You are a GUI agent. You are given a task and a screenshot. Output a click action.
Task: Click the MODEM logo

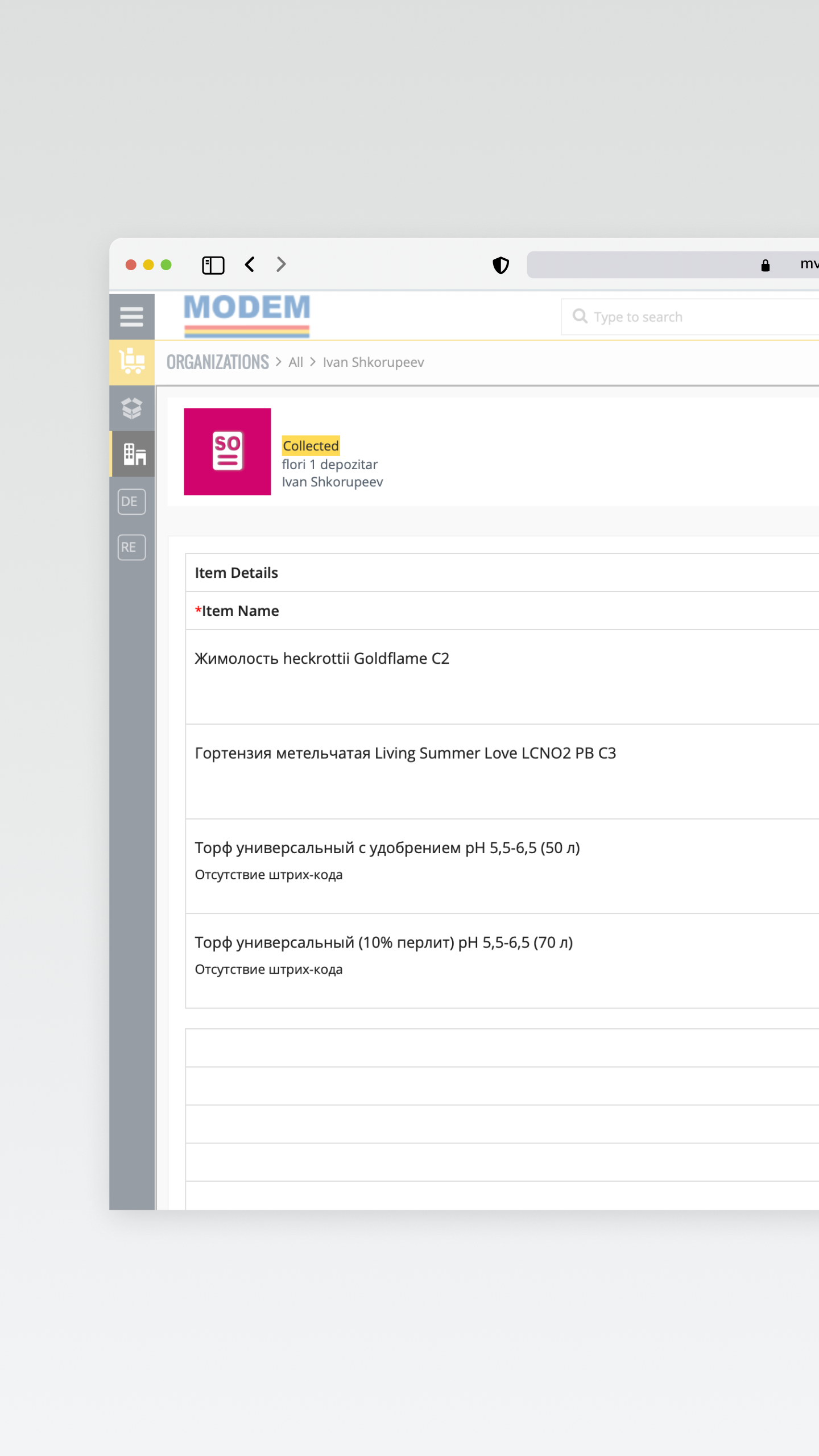(247, 315)
